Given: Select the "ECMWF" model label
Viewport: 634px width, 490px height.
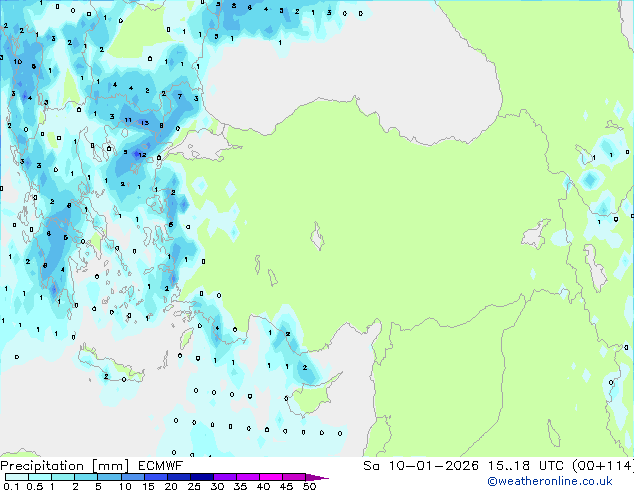Looking at the screenshot, I should point(161,466).
